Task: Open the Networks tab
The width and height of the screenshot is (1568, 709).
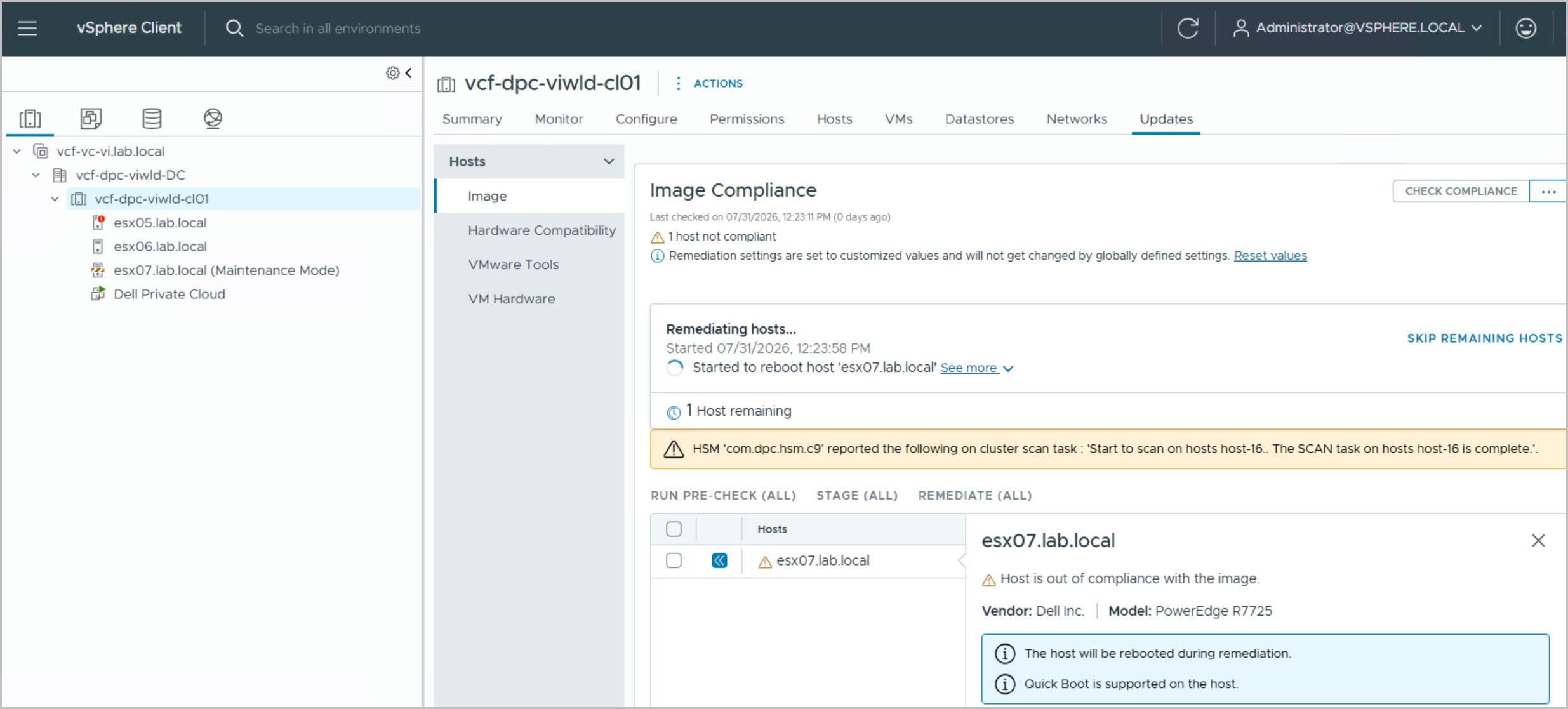Action: pyautogui.click(x=1077, y=119)
